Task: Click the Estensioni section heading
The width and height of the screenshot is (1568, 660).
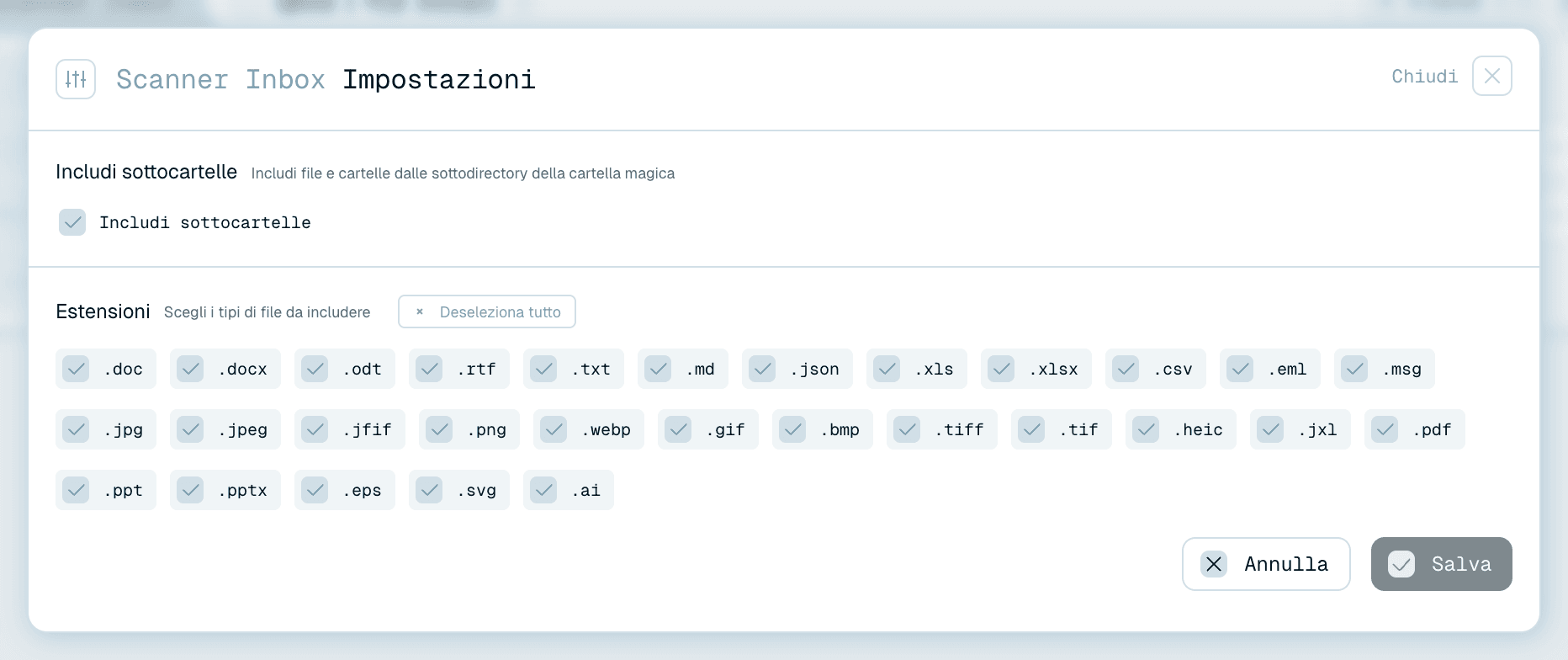Action: point(103,311)
